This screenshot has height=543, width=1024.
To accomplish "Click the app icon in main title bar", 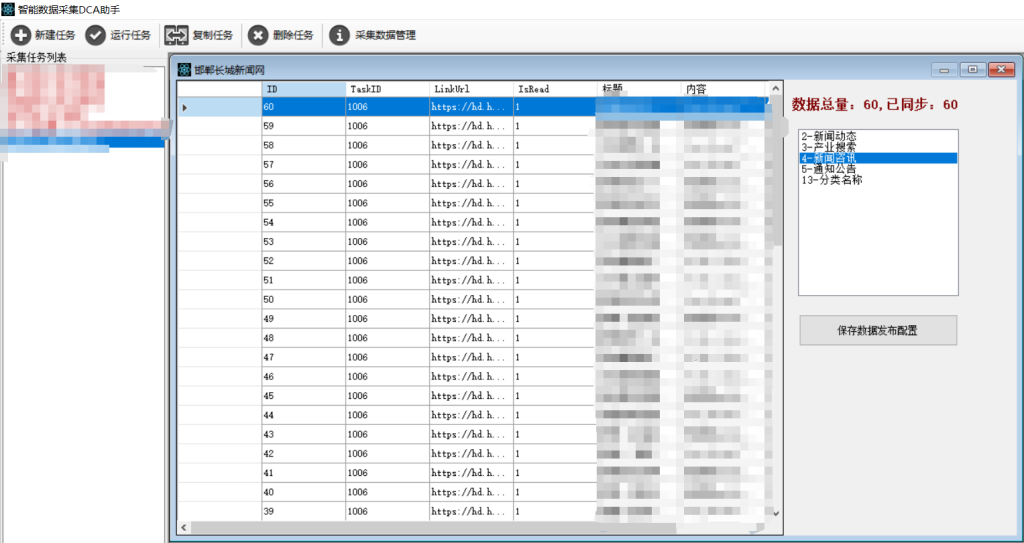I will [8, 8].
